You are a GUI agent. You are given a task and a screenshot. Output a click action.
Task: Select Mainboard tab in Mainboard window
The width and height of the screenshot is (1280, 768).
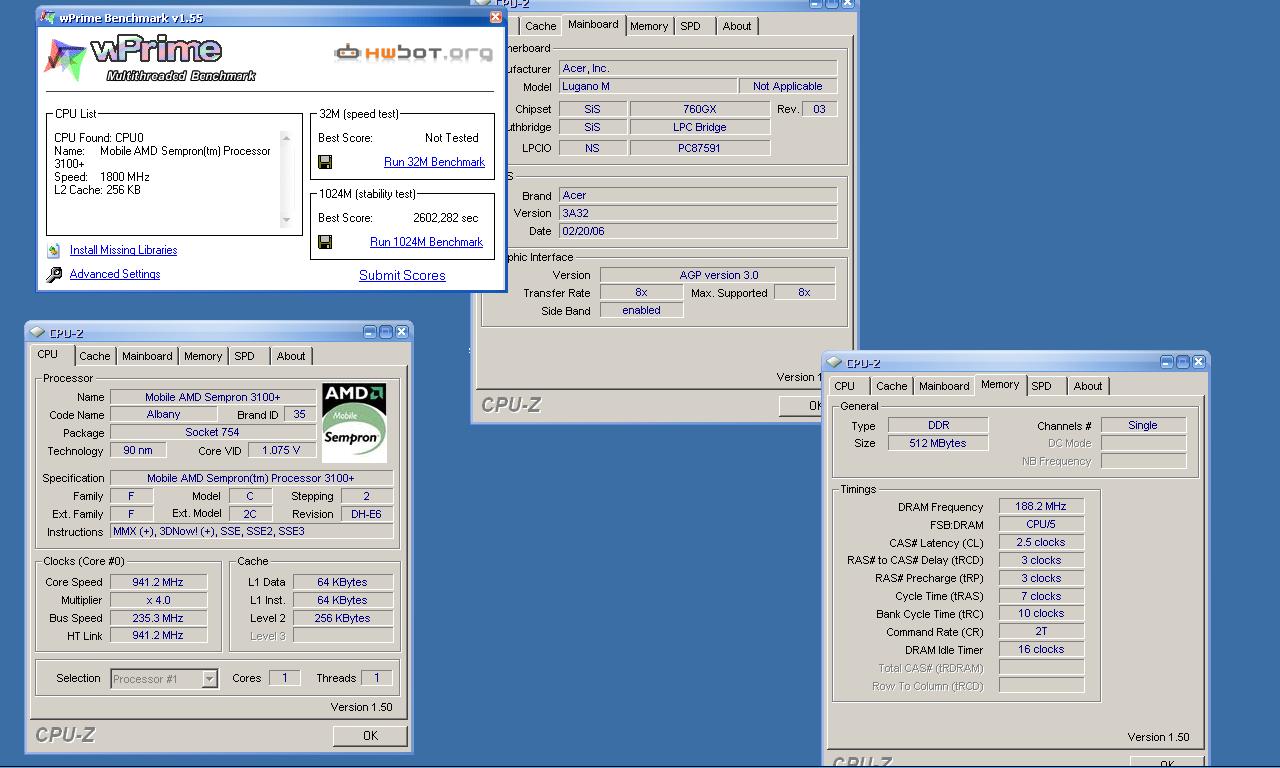593,25
